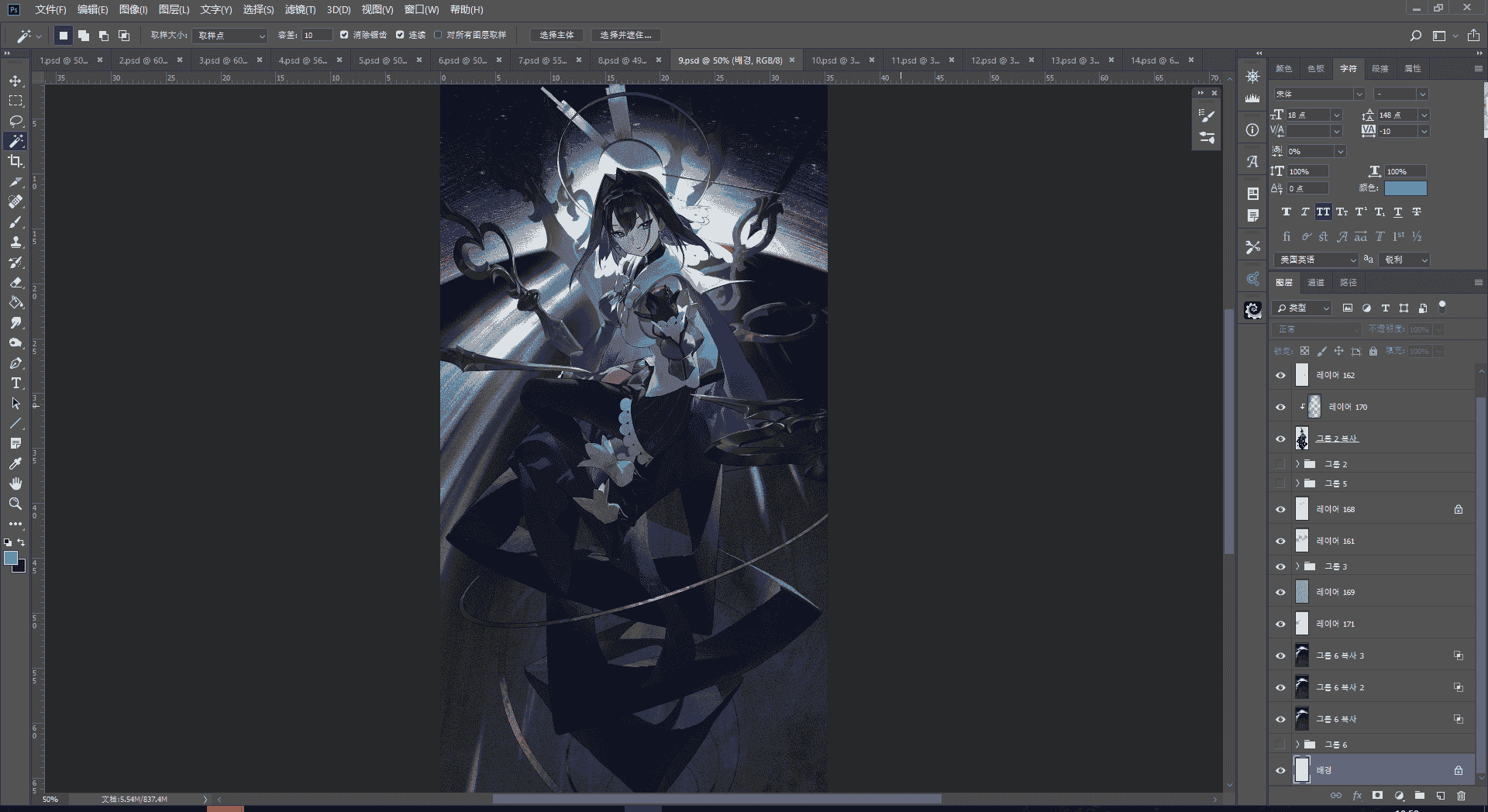1488x812 pixels.
Task: Click the 选择并遮住 button
Action: point(625,35)
